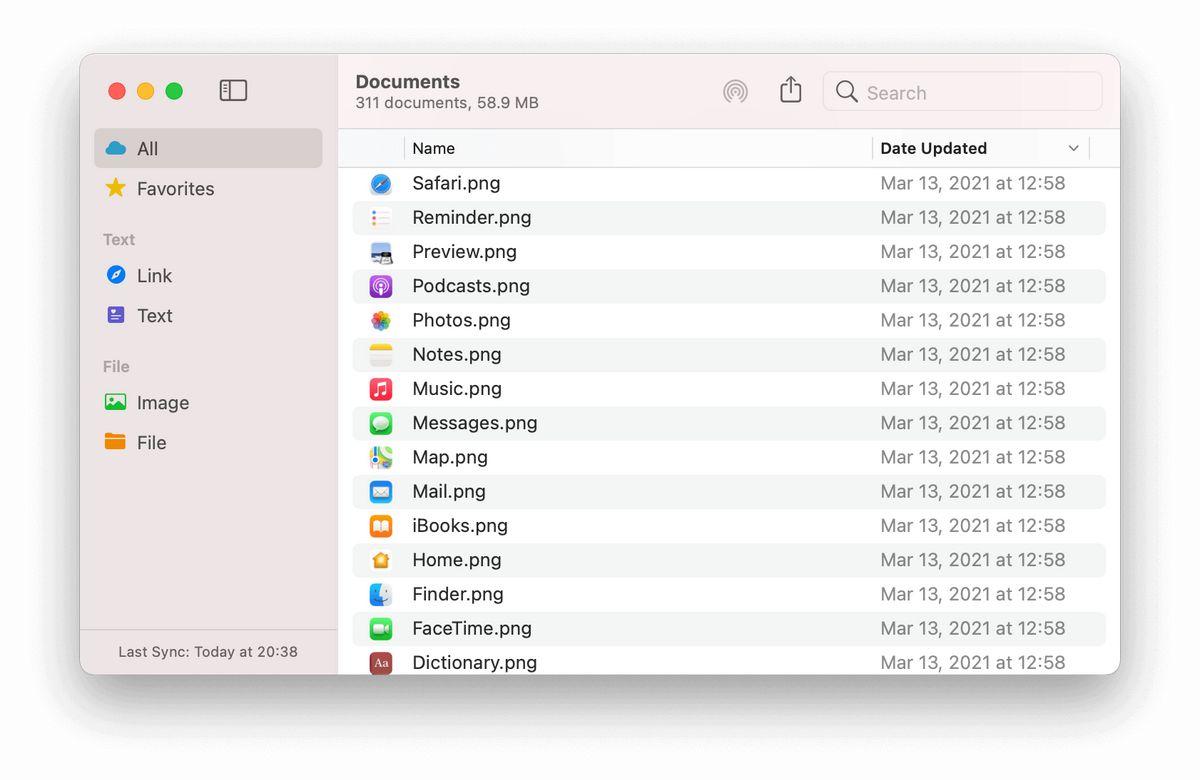The width and height of the screenshot is (1200, 780).
Task: Show Image files category
Action: pos(162,403)
